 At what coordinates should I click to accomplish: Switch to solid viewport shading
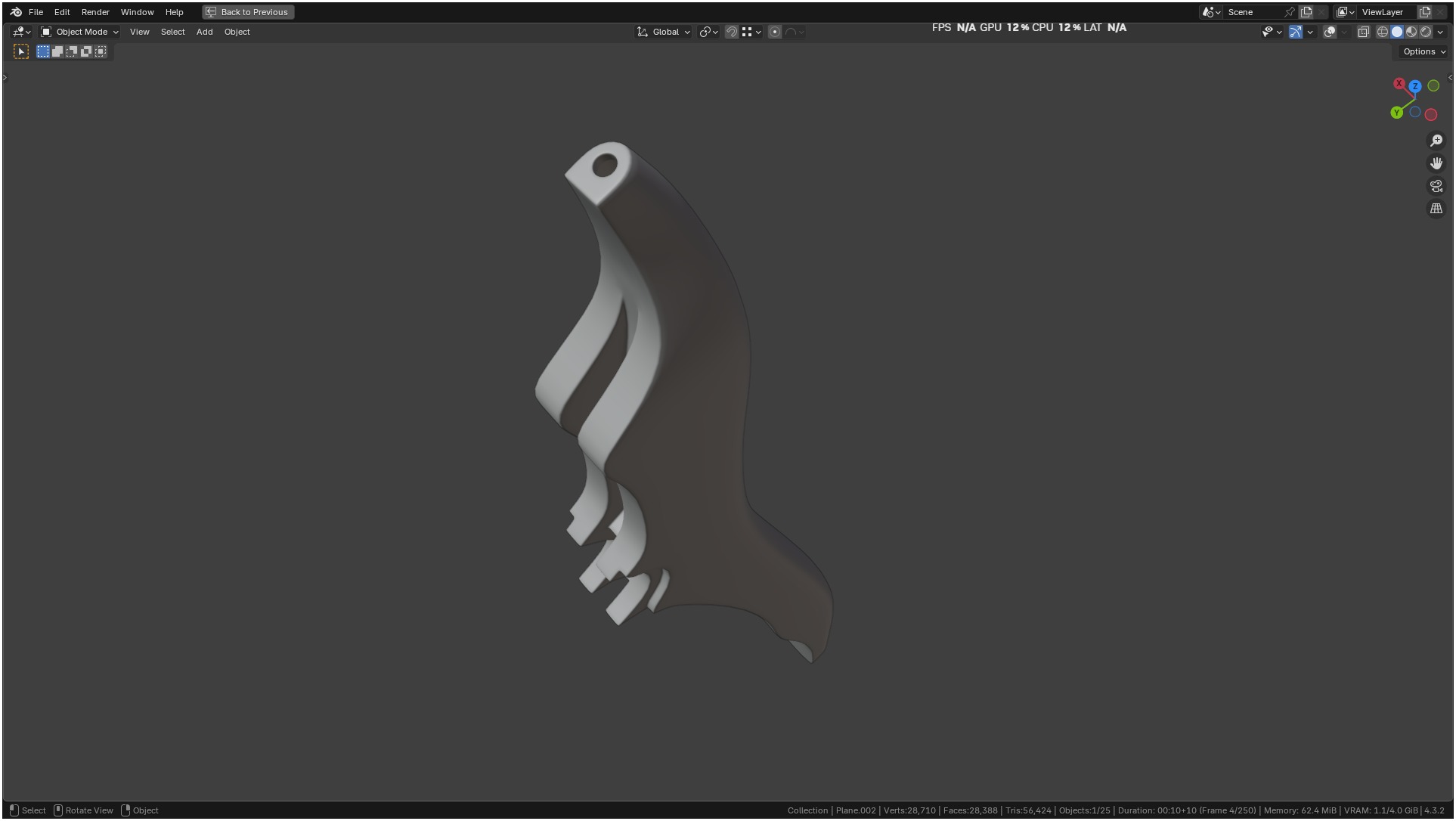pos(1397,32)
